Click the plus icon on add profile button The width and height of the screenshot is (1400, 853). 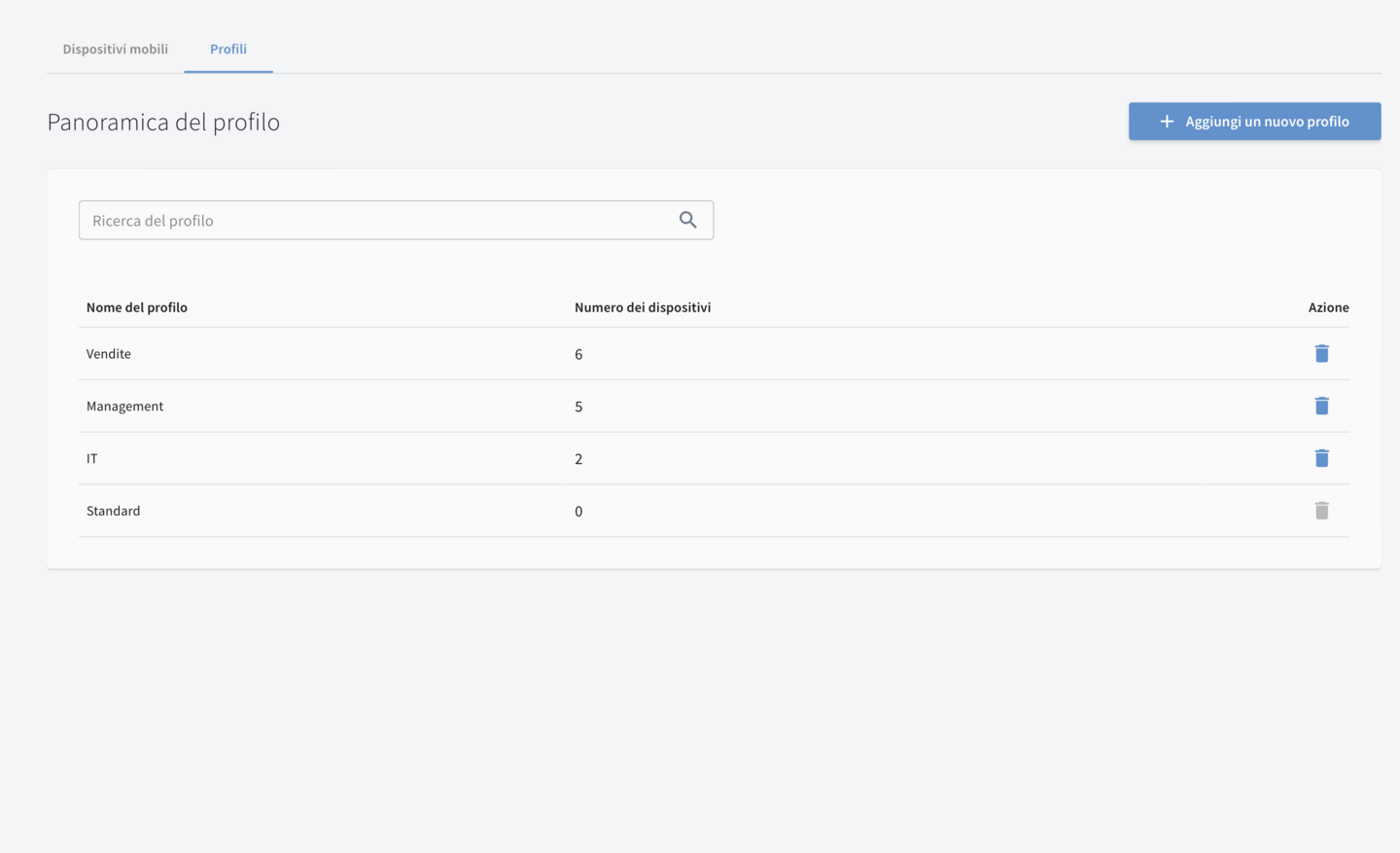(1167, 122)
